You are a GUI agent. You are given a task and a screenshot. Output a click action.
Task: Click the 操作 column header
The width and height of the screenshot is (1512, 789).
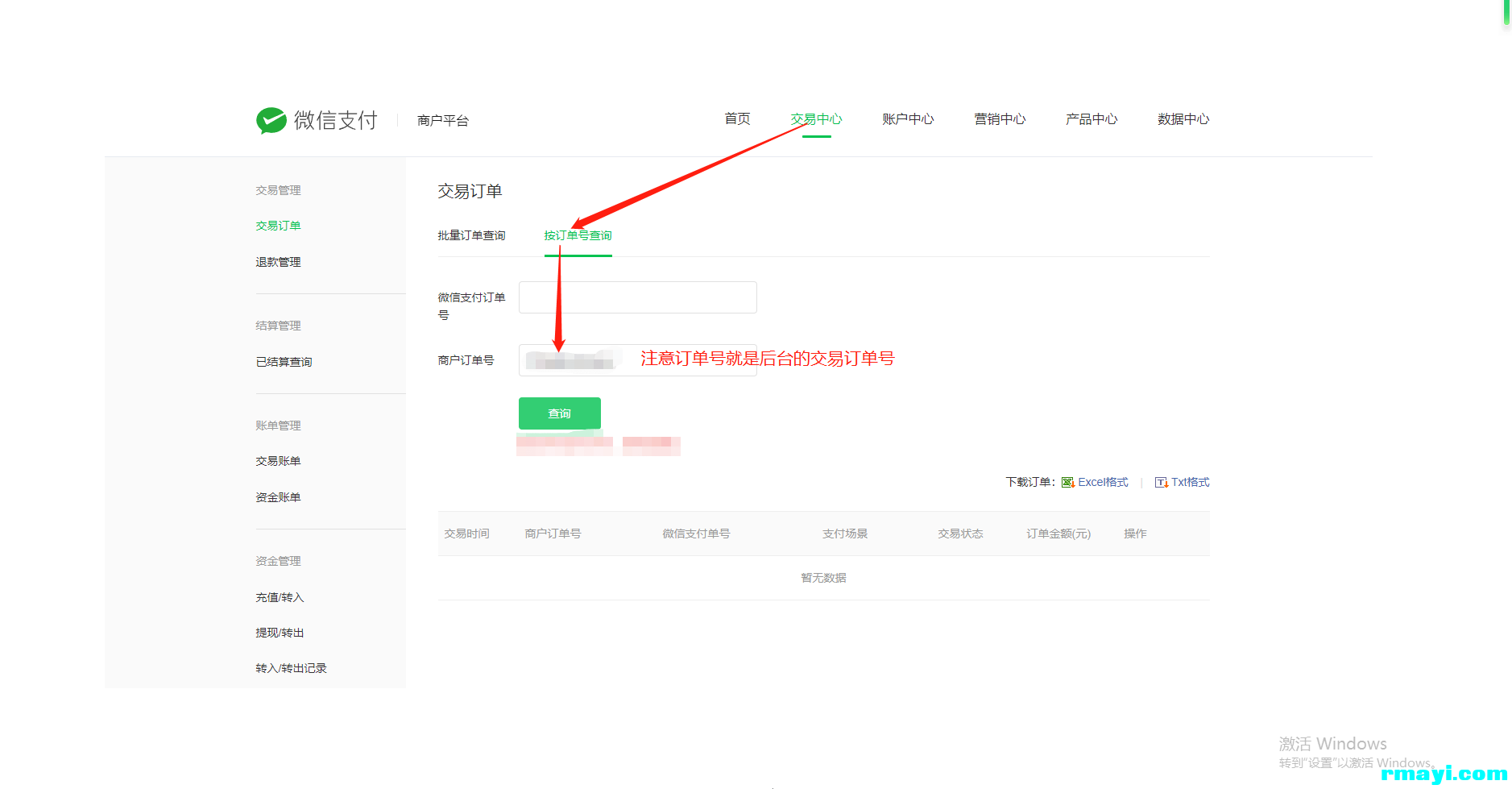[1135, 534]
